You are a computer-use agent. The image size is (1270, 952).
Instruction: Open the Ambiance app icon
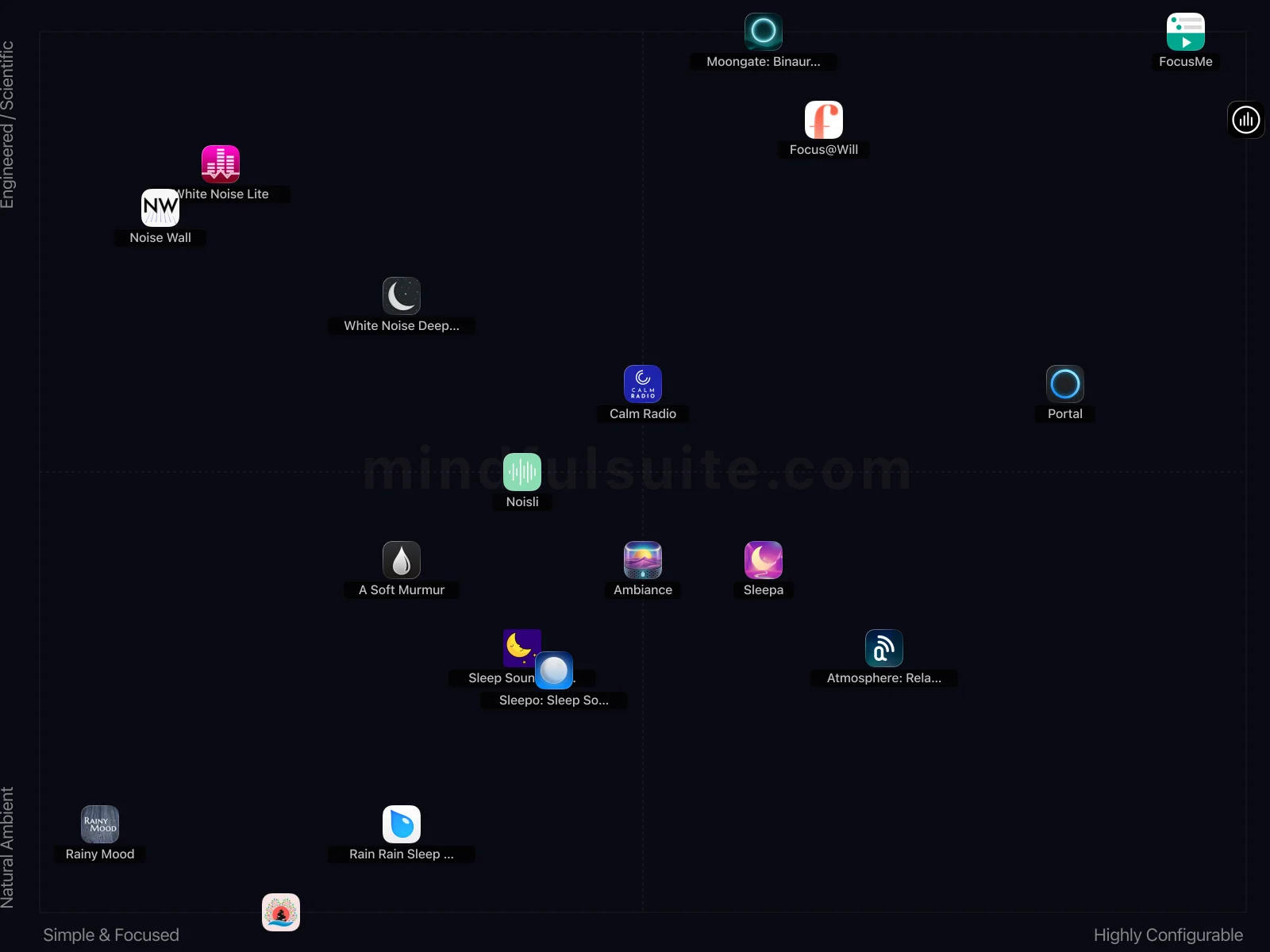point(643,560)
